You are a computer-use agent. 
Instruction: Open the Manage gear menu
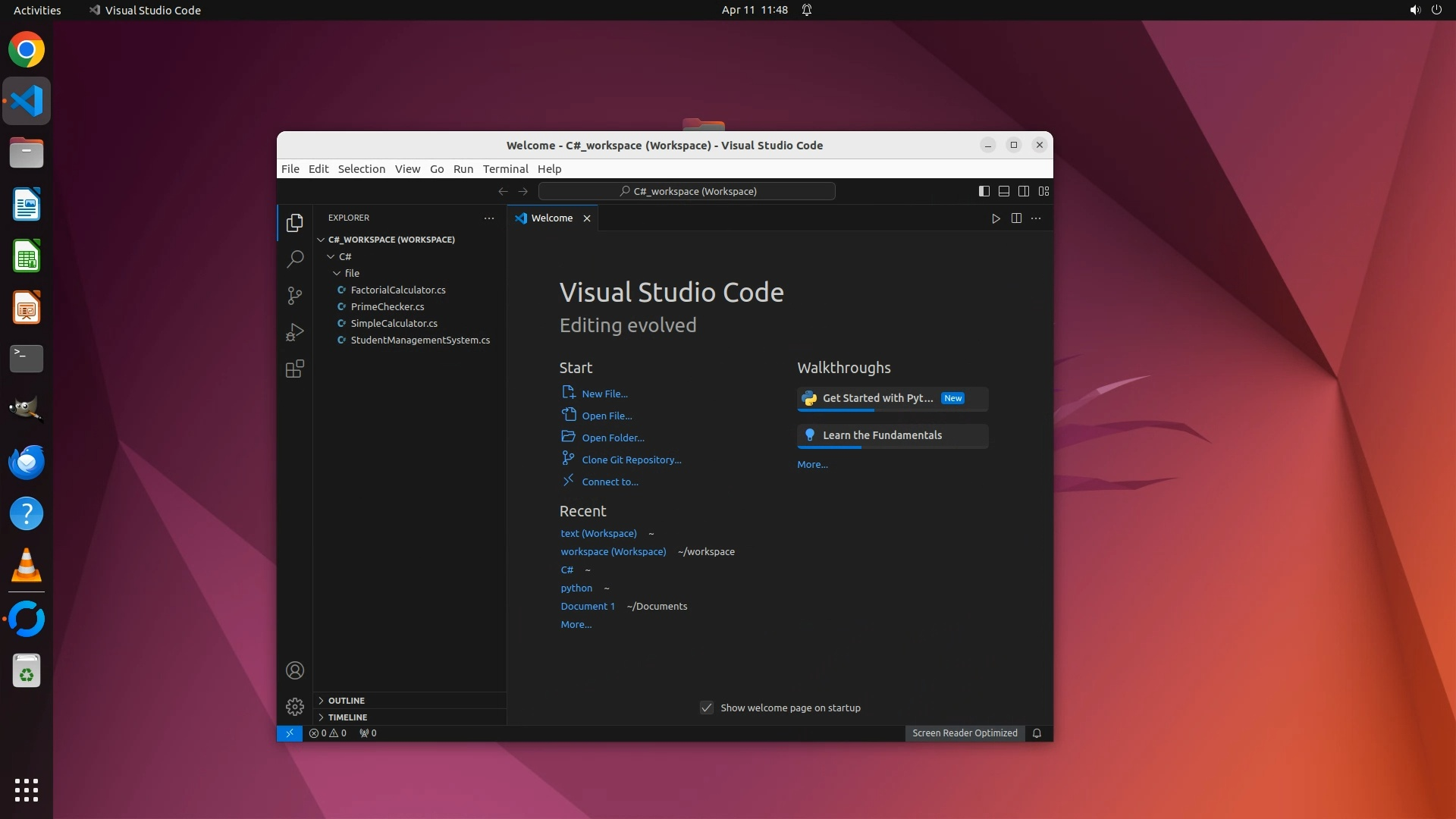coord(295,707)
